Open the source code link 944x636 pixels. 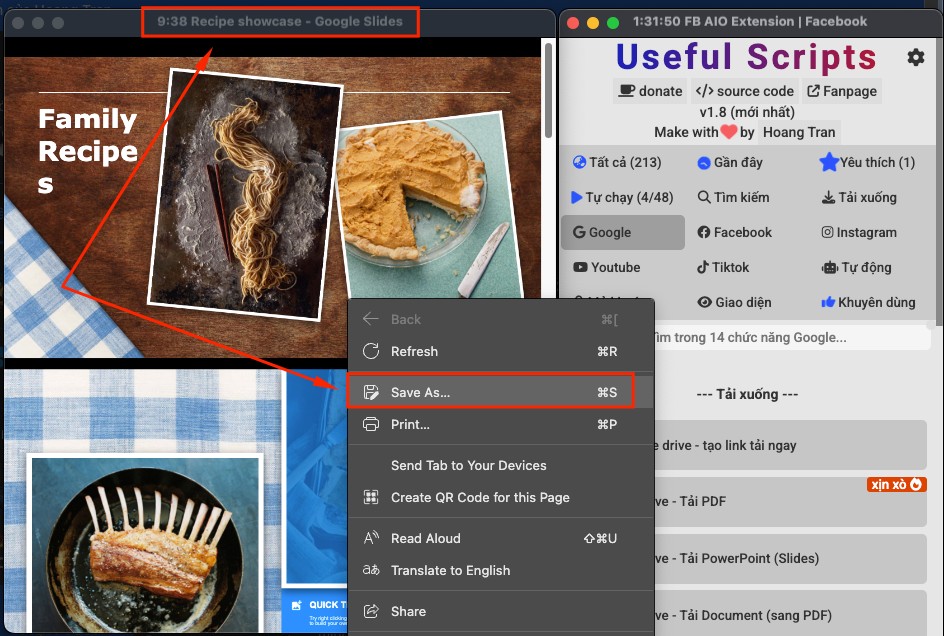pyautogui.click(x=745, y=91)
